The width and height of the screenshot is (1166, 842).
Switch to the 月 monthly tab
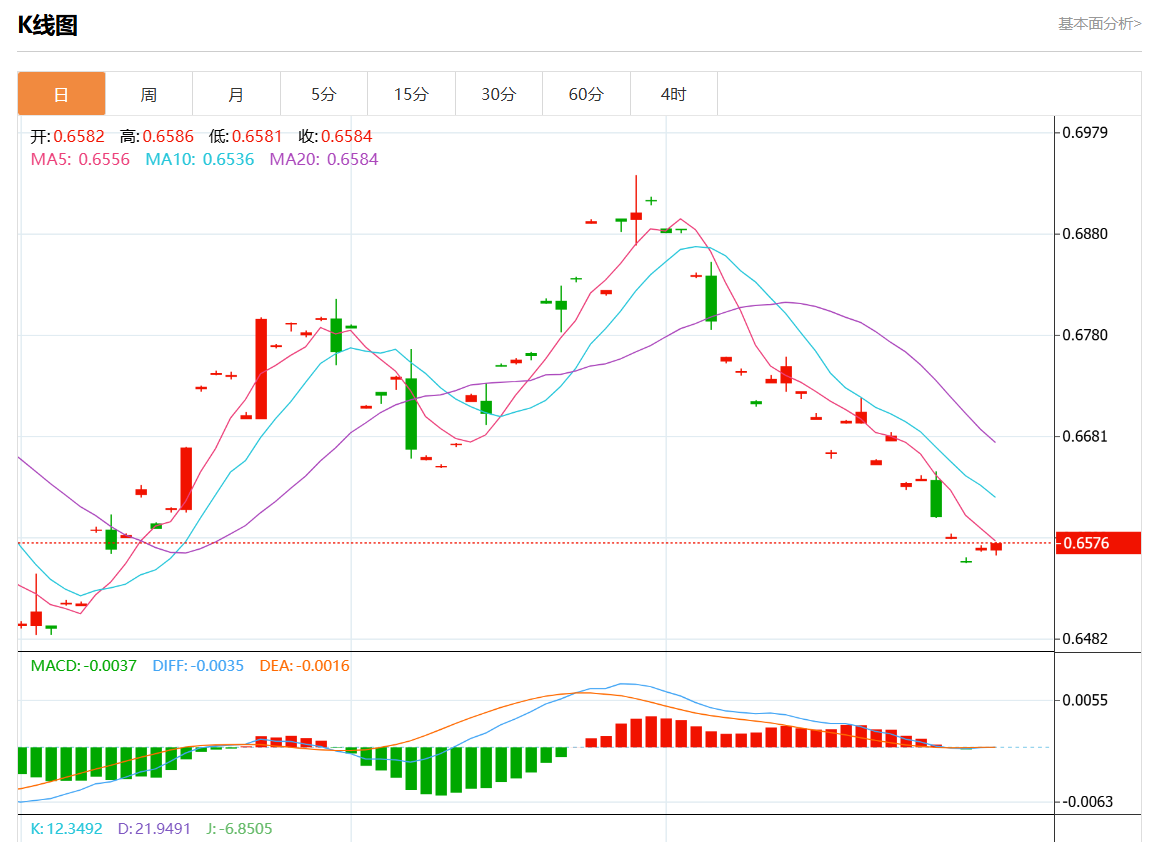coord(236,94)
